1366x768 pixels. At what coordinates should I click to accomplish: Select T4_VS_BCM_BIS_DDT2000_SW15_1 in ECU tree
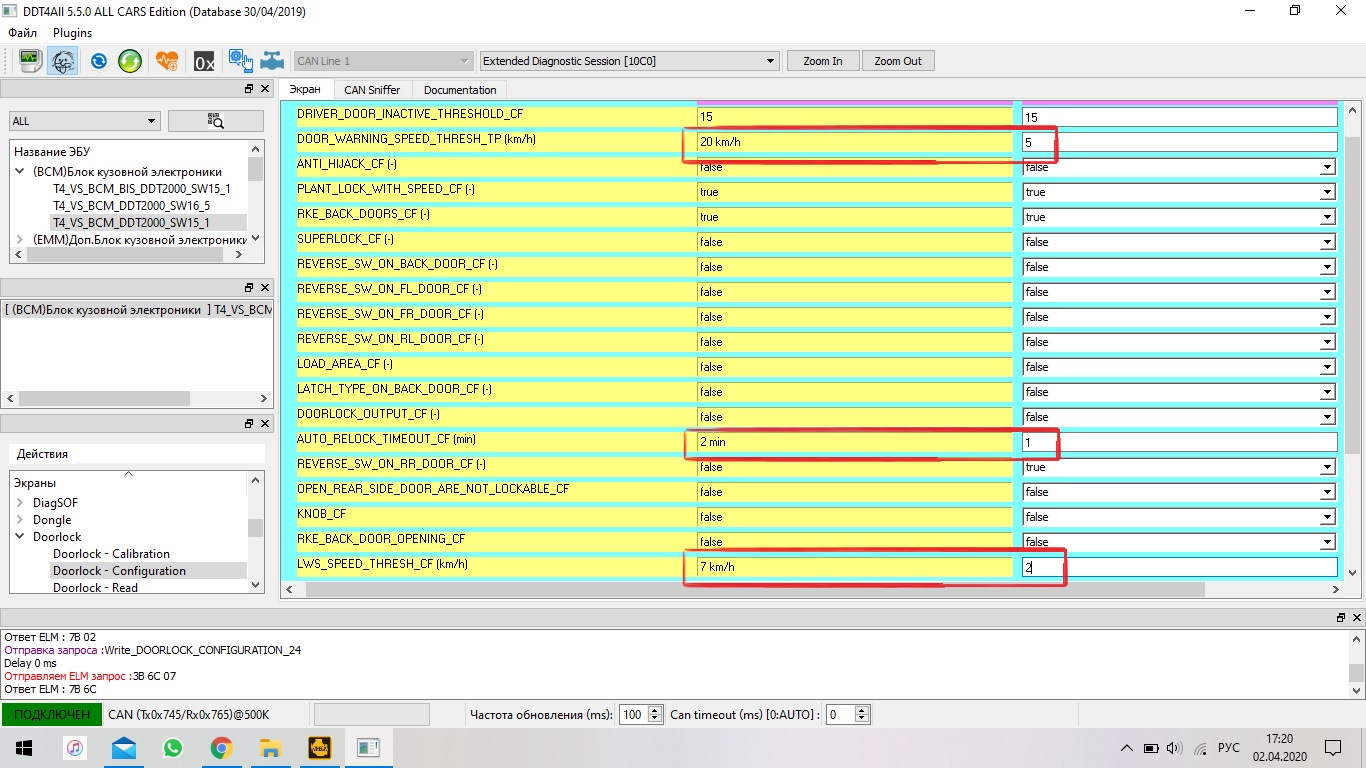tap(142, 188)
